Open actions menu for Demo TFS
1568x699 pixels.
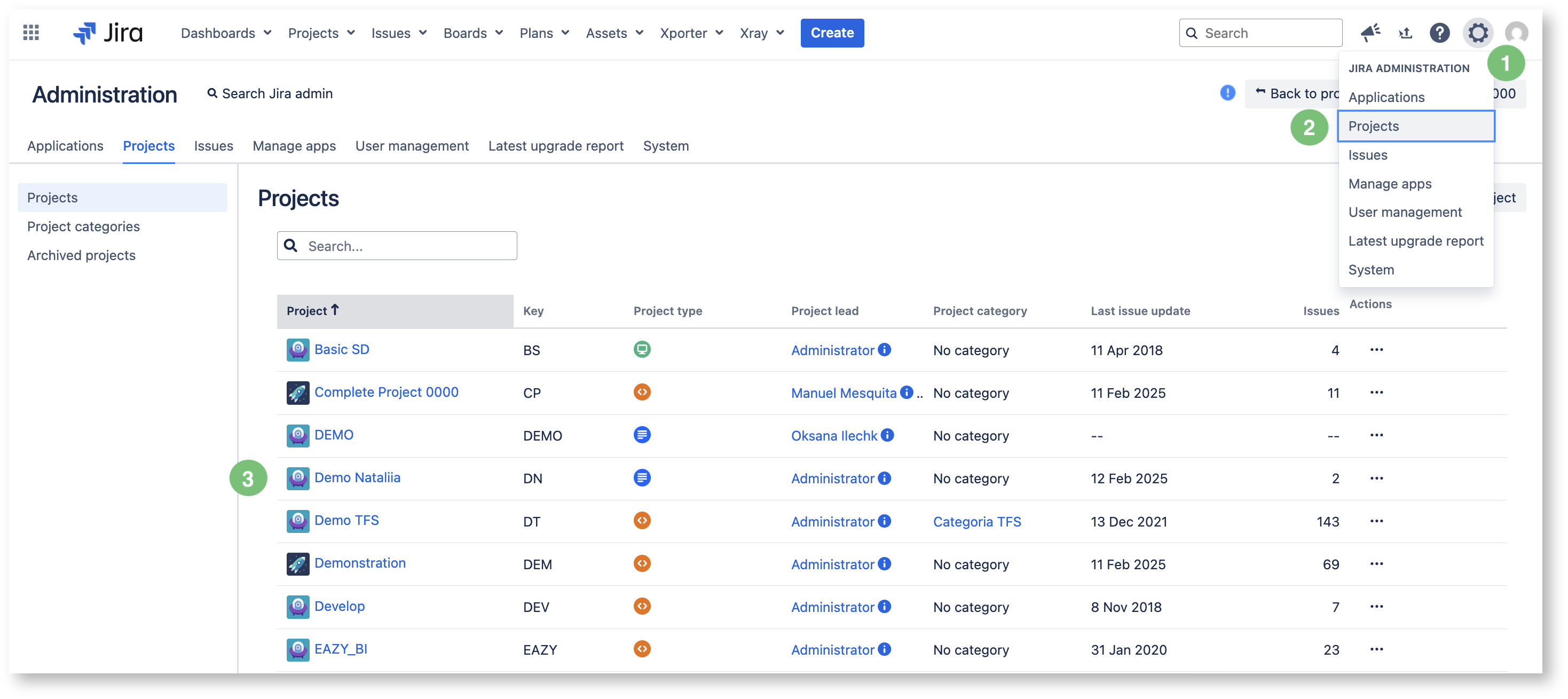click(1376, 521)
